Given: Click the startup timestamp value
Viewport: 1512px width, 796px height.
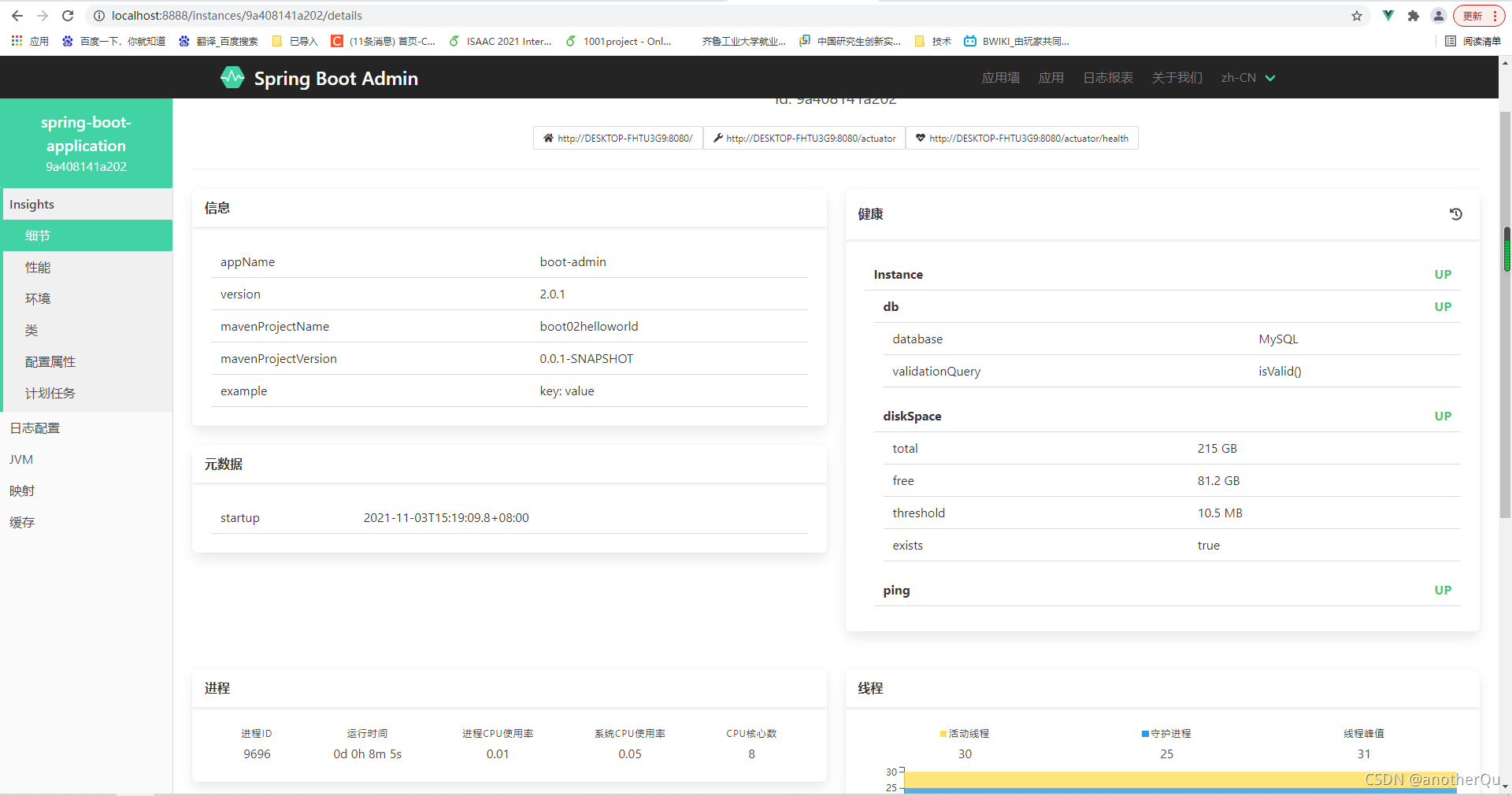Looking at the screenshot, I should (446, 517).
